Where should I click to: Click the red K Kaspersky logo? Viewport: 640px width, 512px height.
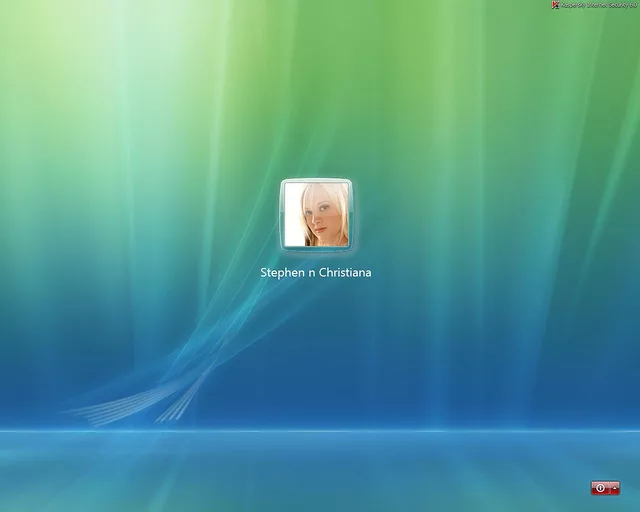coord(555,5)
